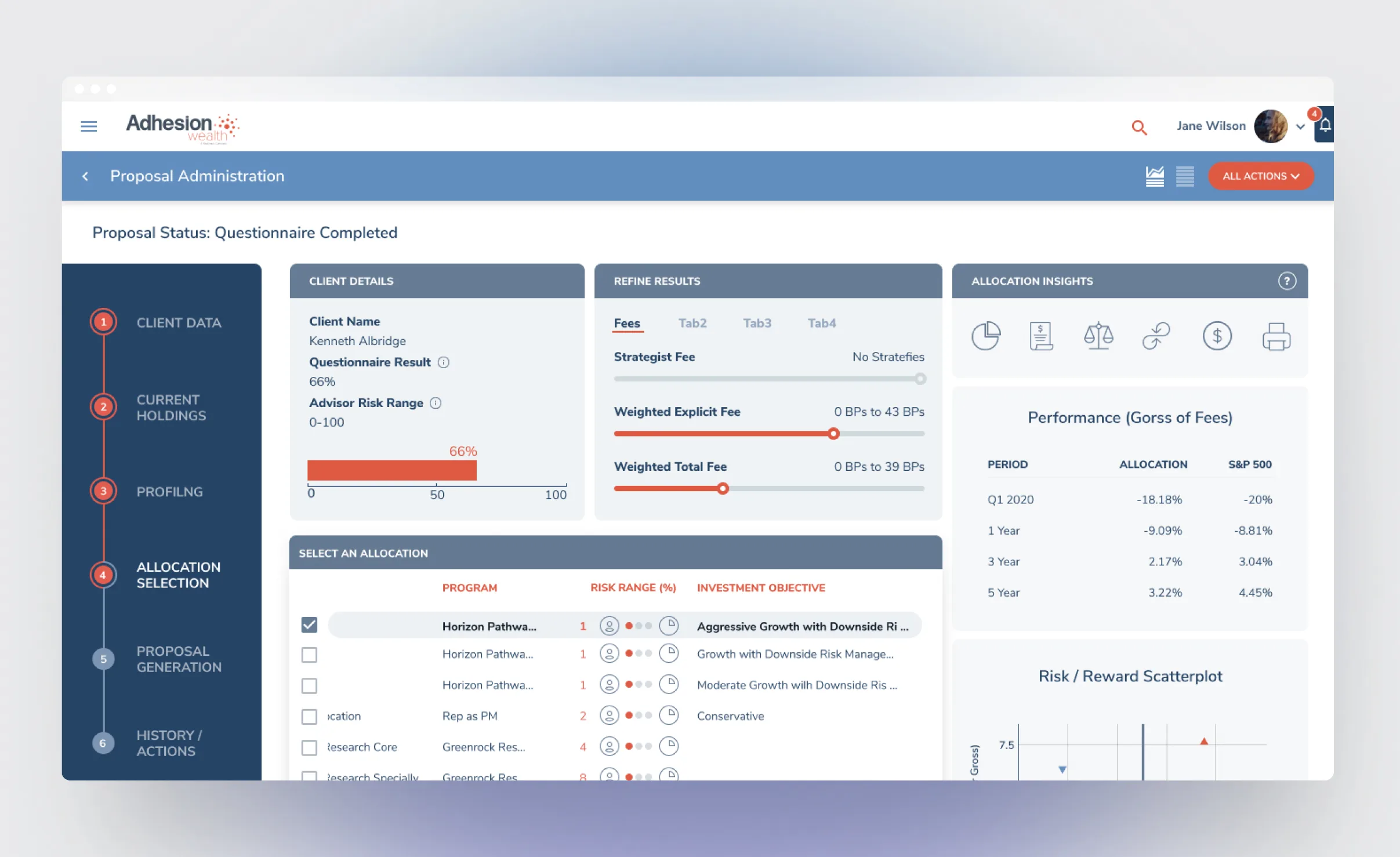The width and height of the screenshot is (1400, 857).
Task: Switch to Tab4
Action: 822,323
